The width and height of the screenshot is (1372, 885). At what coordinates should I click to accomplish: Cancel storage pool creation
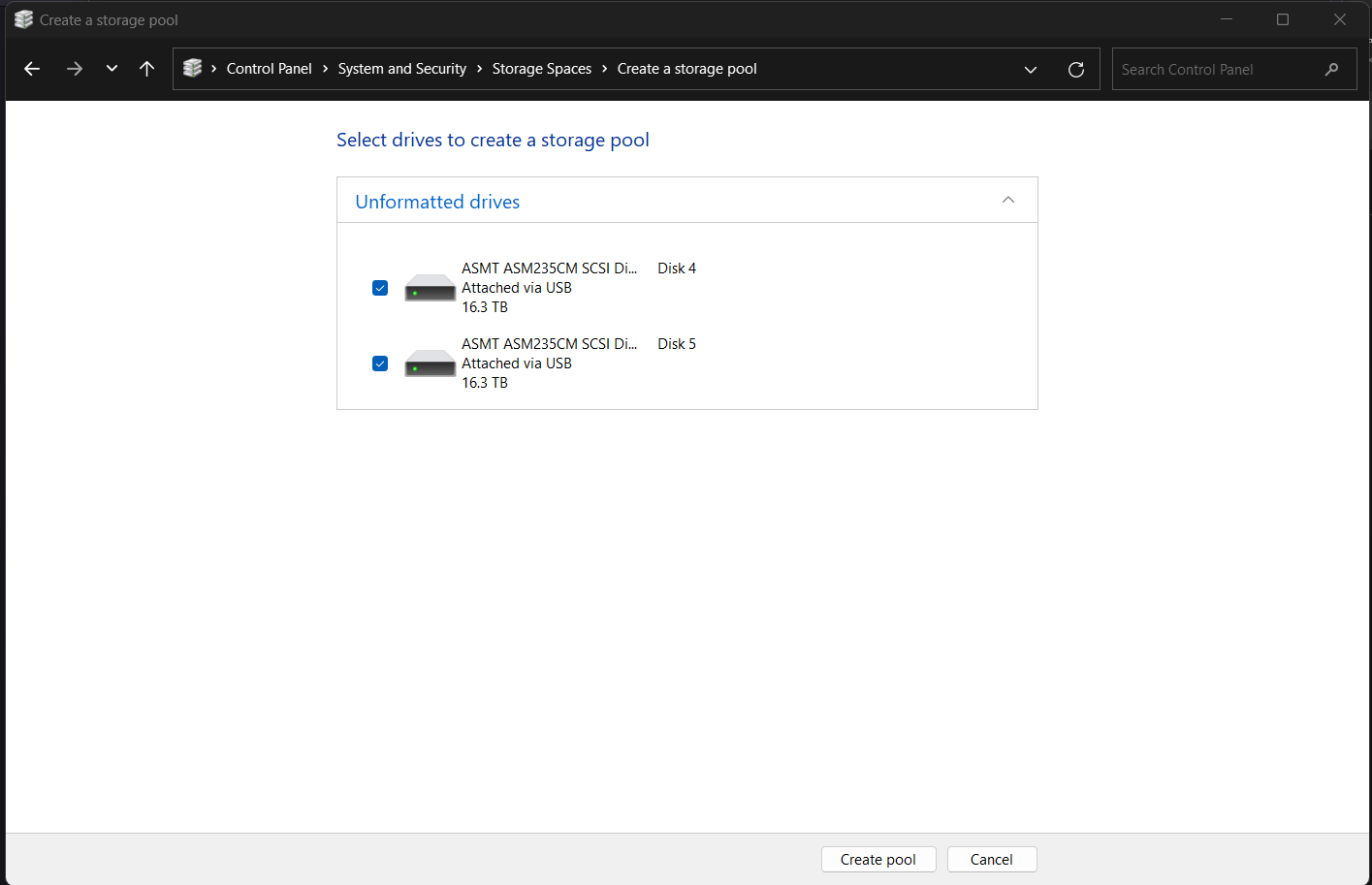pyautogui.click(x=991, y=860)
